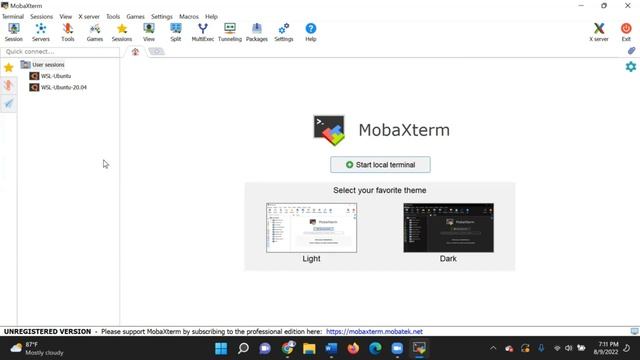Open File Explorer from the taskbar
Image resolution: width=640 pixels, height=360 pixels.
(309, 348)
